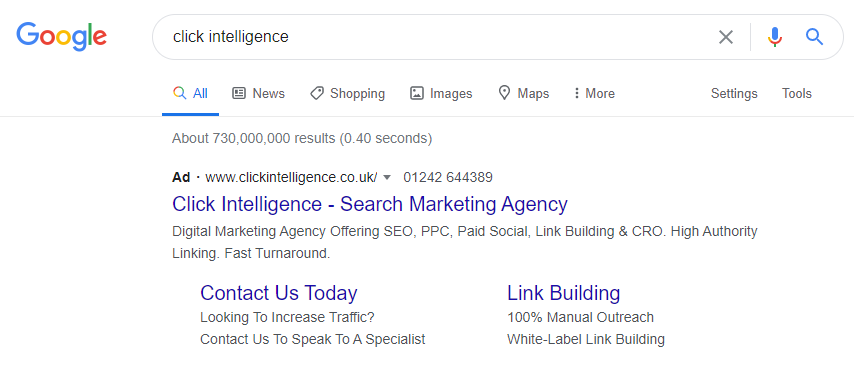Image resolution: width=854 pixels, height=371 pixels.
Task: Click into the search input field
Action: pos(436,37)
